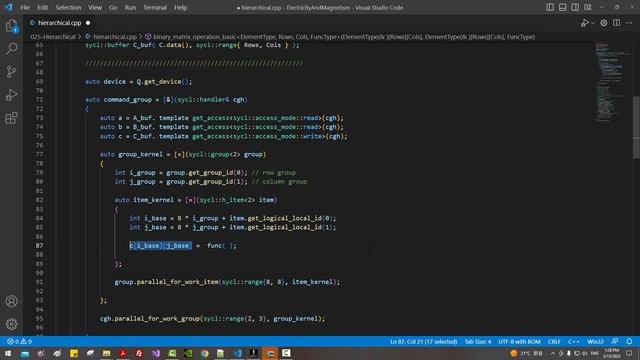Open the weather widget showing 21°C
The height and width of the screenshot is (360, 640).
[x=526, y=353]
